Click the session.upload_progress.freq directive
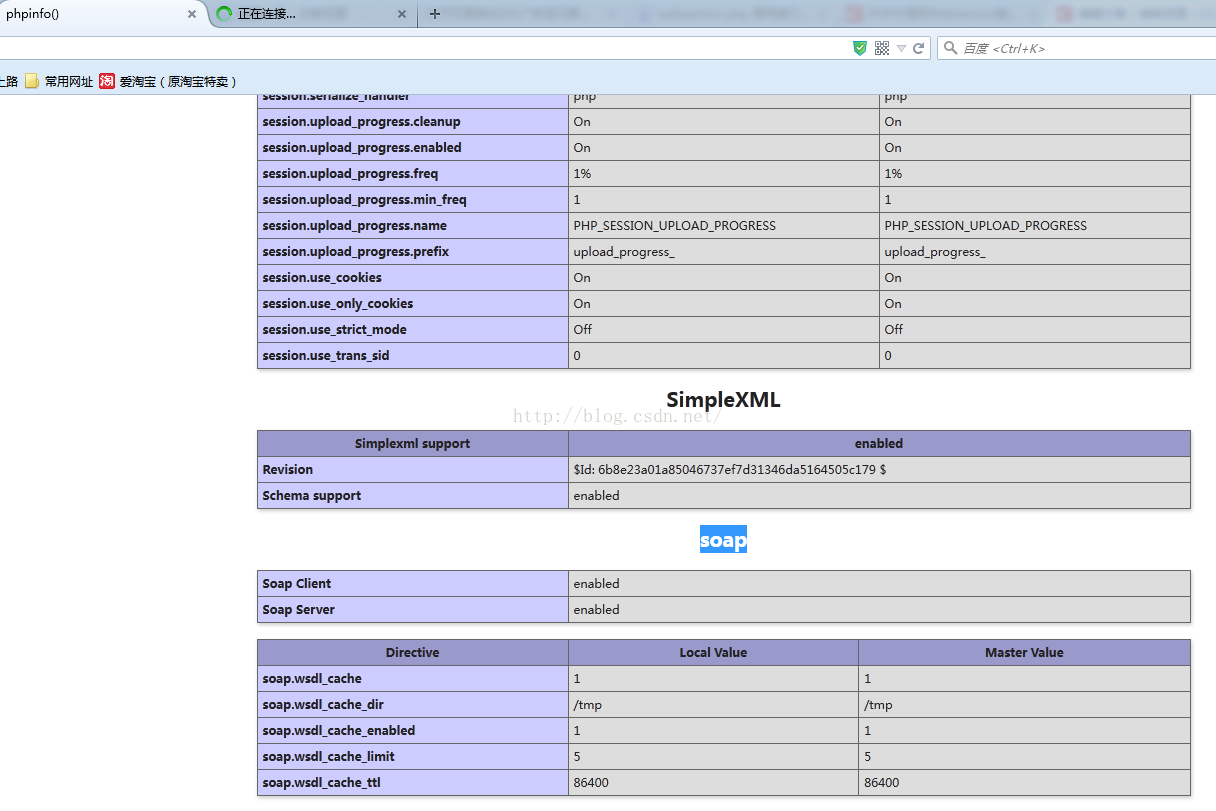The image size is (1216, 811). [350, 174]
